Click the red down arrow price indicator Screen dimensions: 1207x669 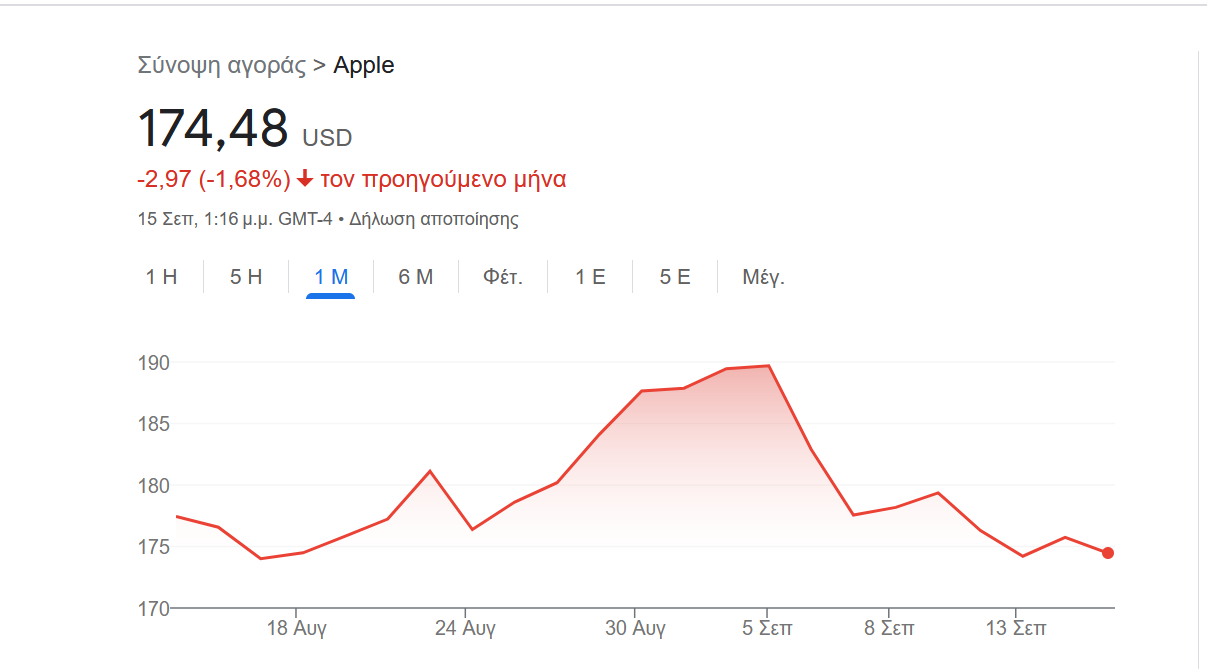[305, 180]
